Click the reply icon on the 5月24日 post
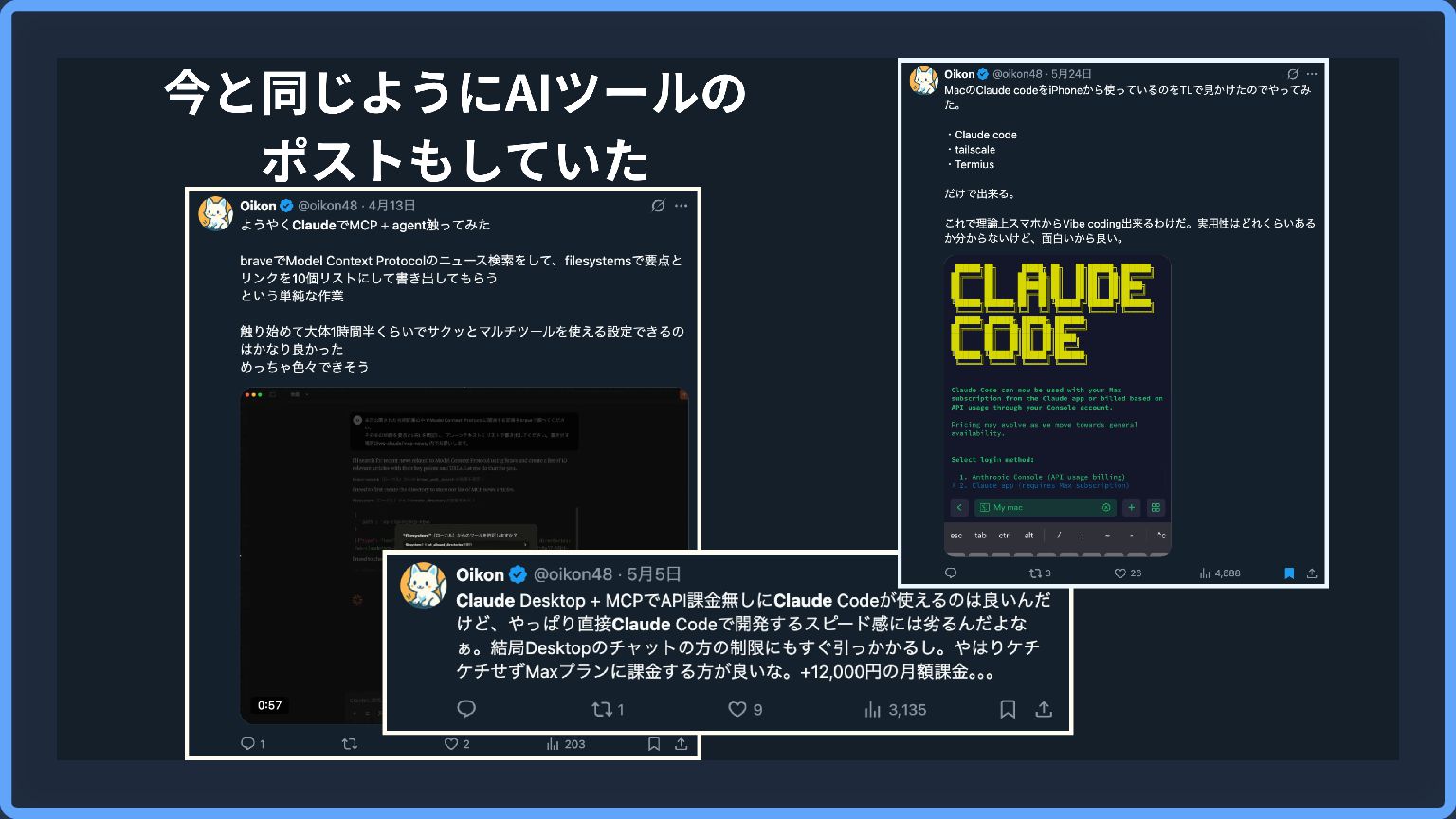The image size is (1456, 819). click(951, 573)
